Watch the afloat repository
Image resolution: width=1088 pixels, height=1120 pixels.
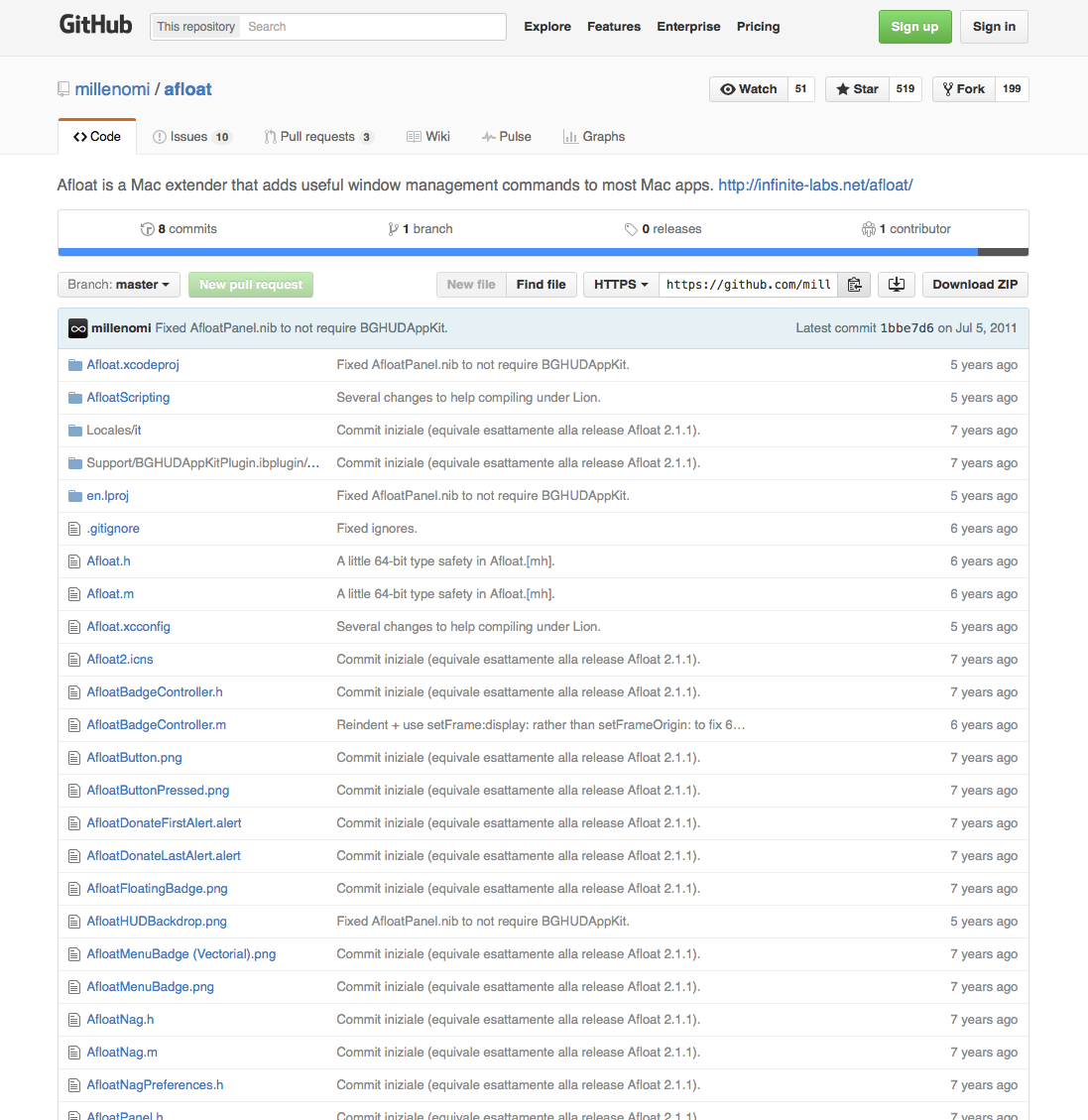[748, 89]
